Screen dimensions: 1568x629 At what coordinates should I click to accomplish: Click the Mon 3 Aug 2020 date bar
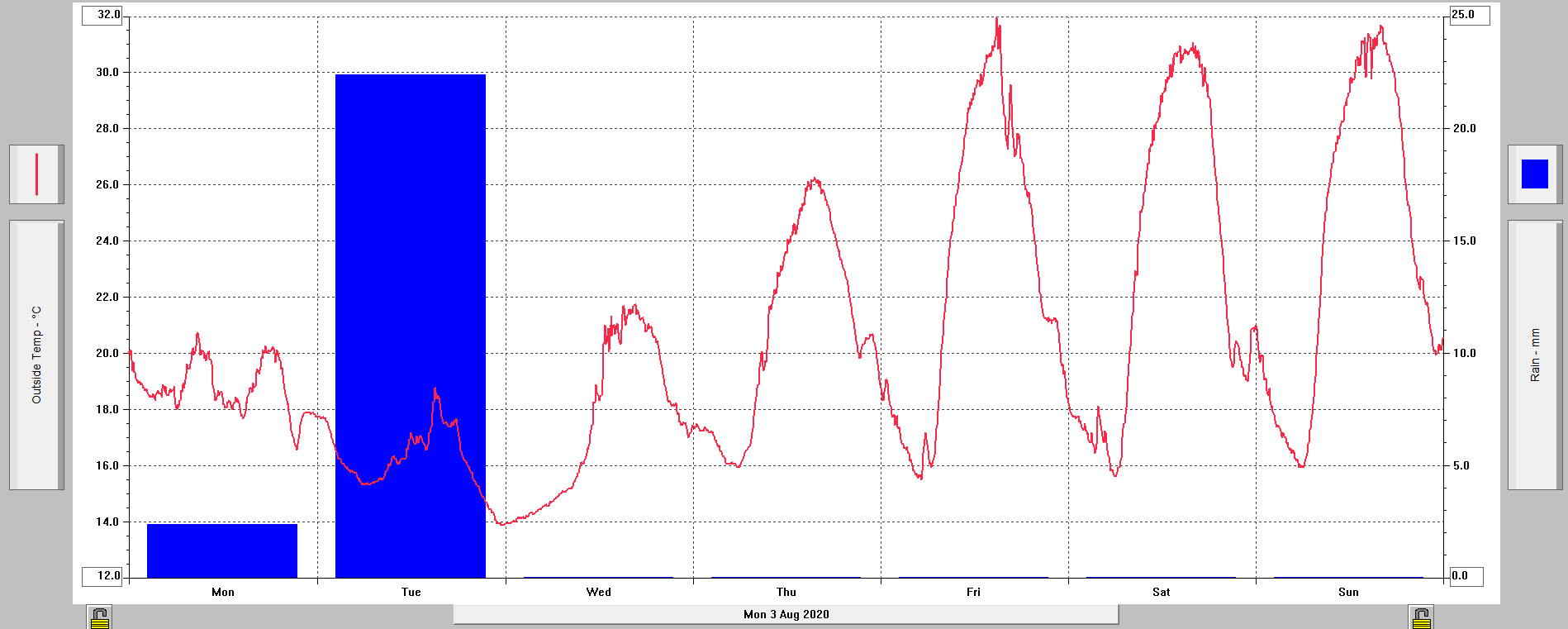pyautogui.click(x=786, y=614)
